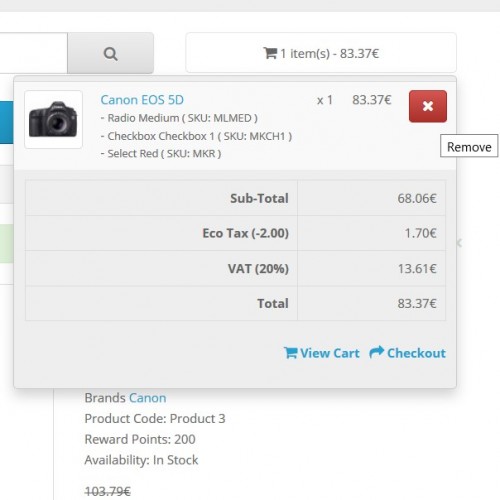Toggle the cart summary button showing 1 item(s)
The image size is (500, 500).
[321, 53]
